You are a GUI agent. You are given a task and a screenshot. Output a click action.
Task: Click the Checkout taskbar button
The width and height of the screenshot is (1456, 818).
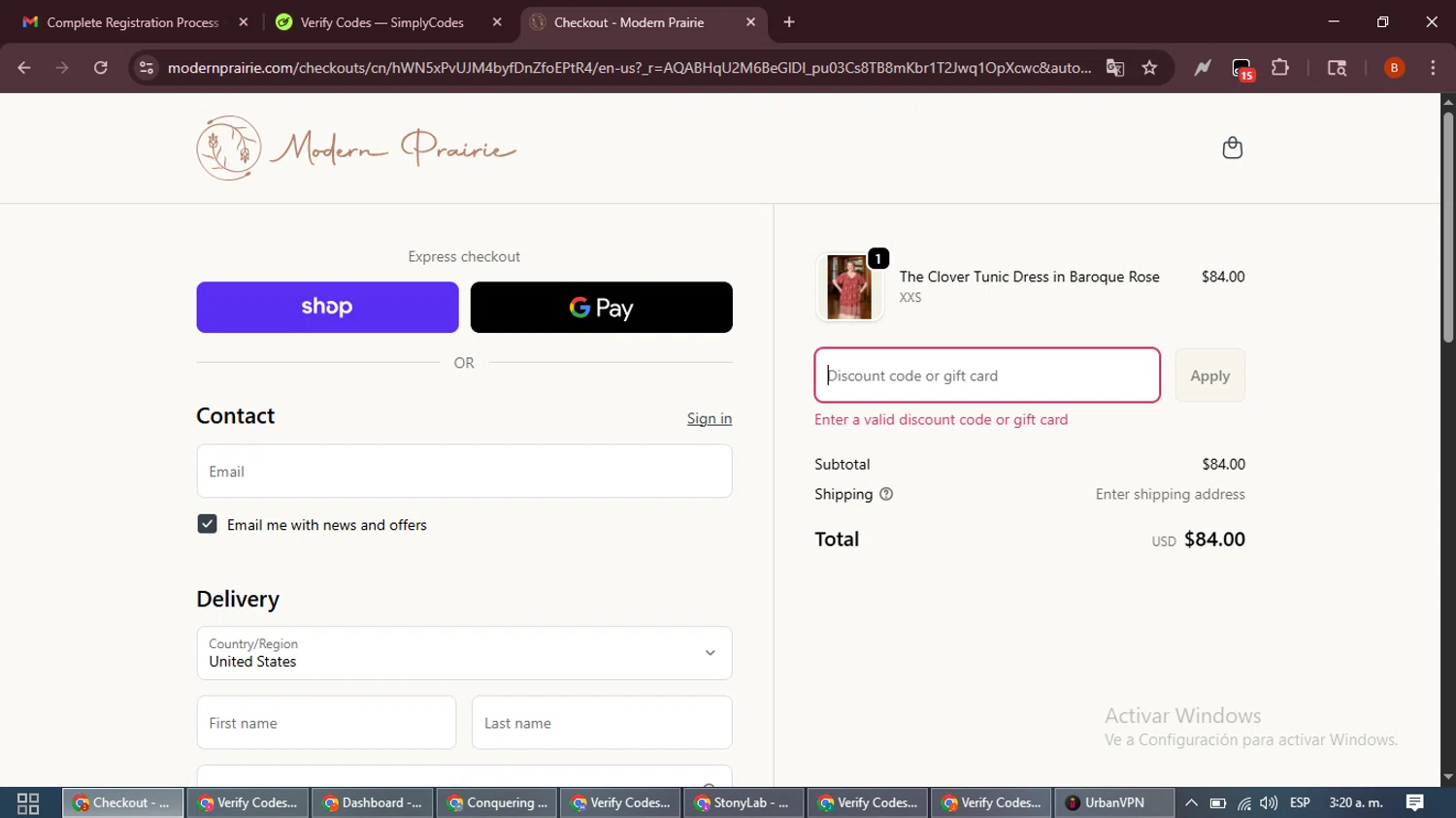click(x=123, y=802)
